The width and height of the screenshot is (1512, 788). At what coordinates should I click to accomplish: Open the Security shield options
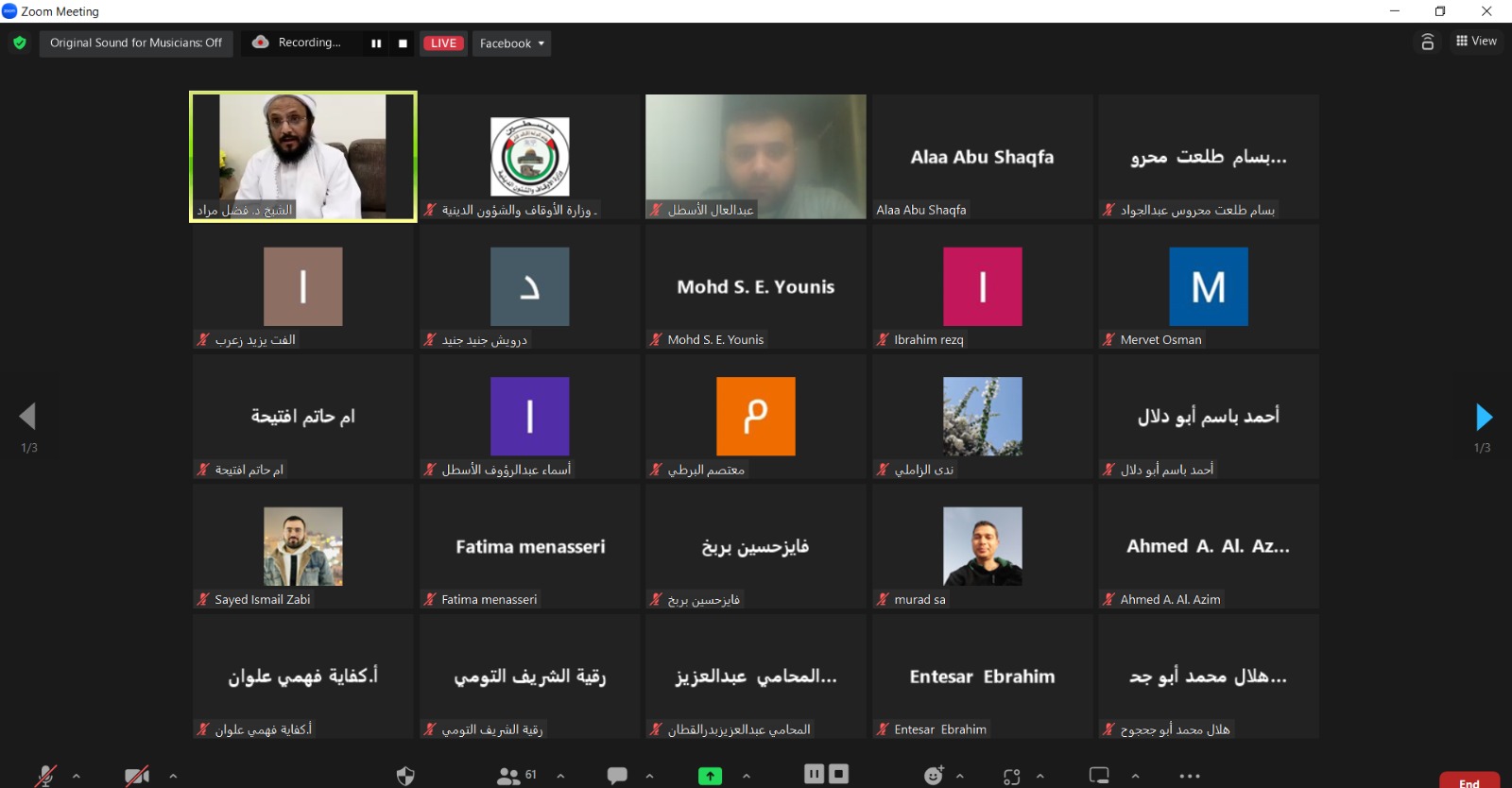tap(405, 776)
